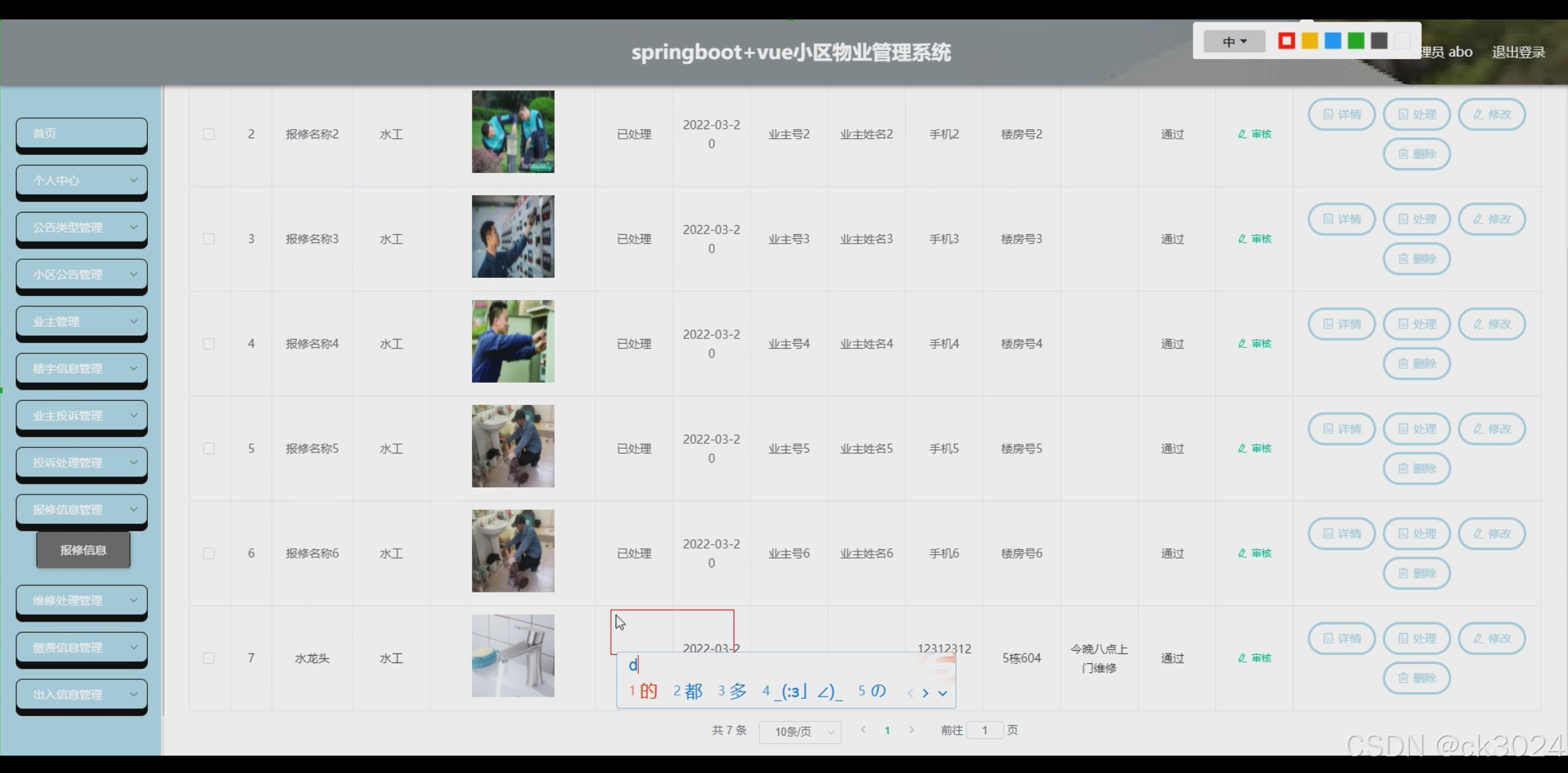Click the 审核 icon for 水龙头 row
The height and width of the screenshot is (773, 1568).
1254,658
